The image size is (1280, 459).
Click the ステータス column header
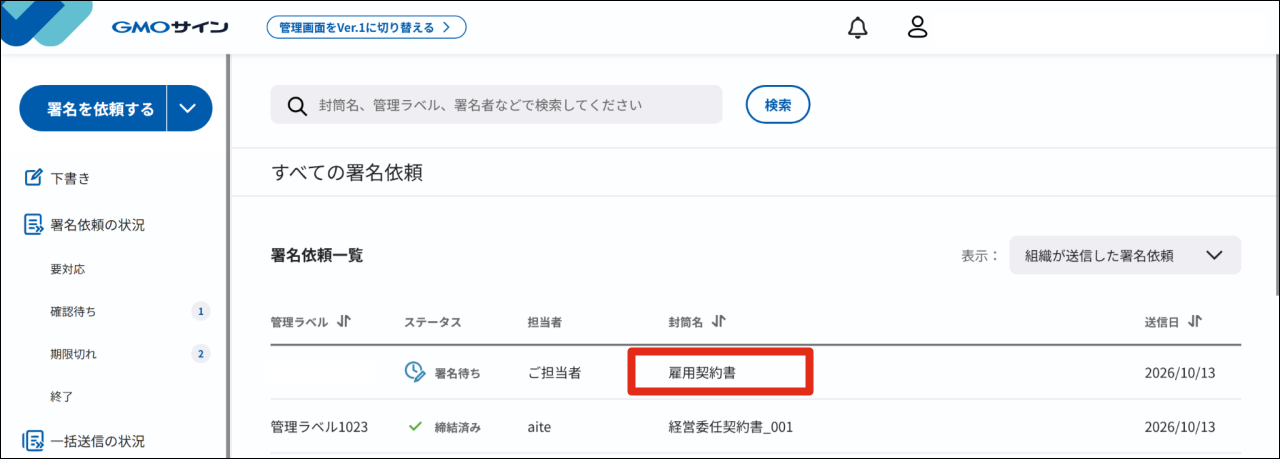point(433,323)
